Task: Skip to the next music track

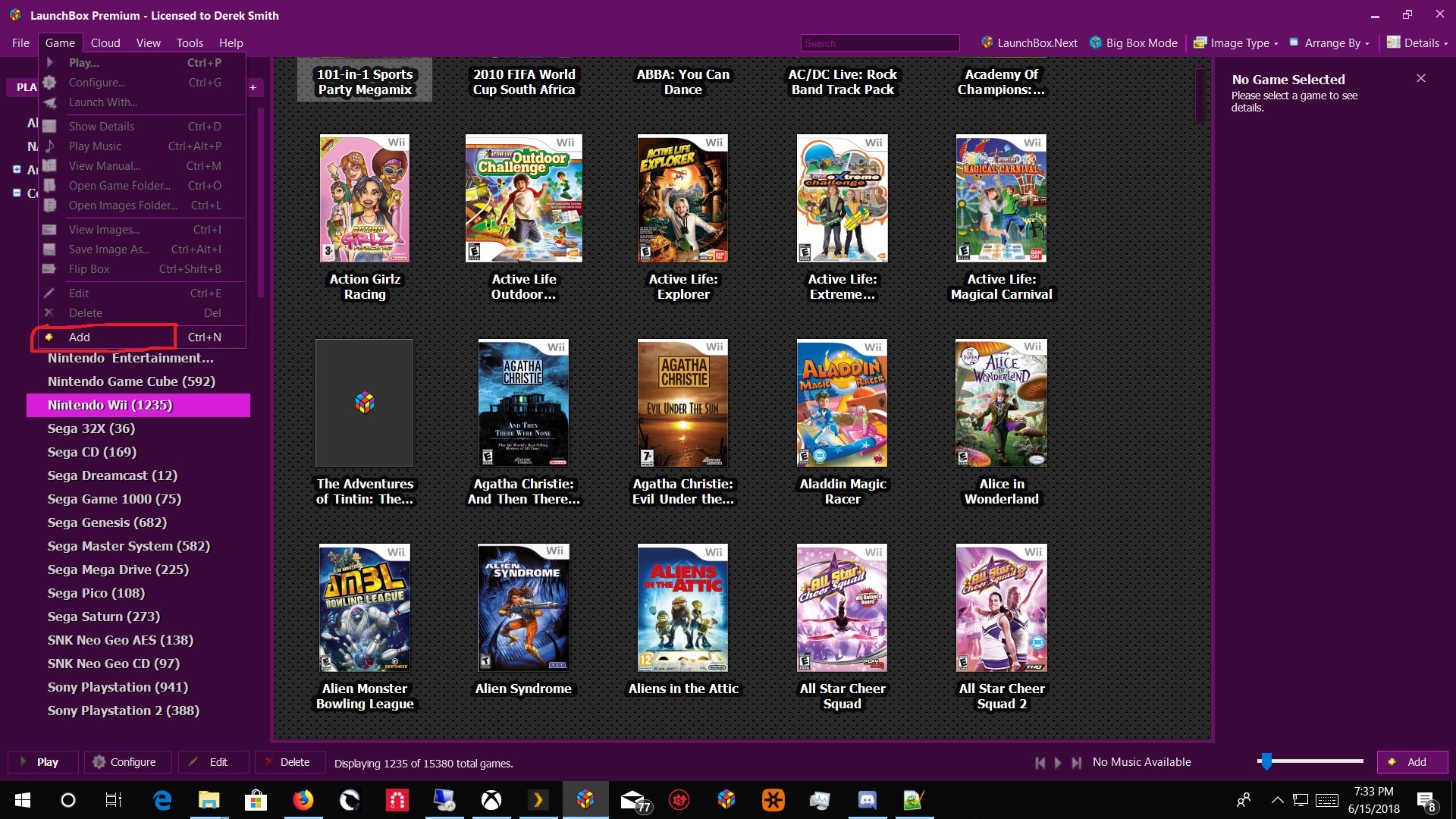Action: click(x=1076, y=763)
